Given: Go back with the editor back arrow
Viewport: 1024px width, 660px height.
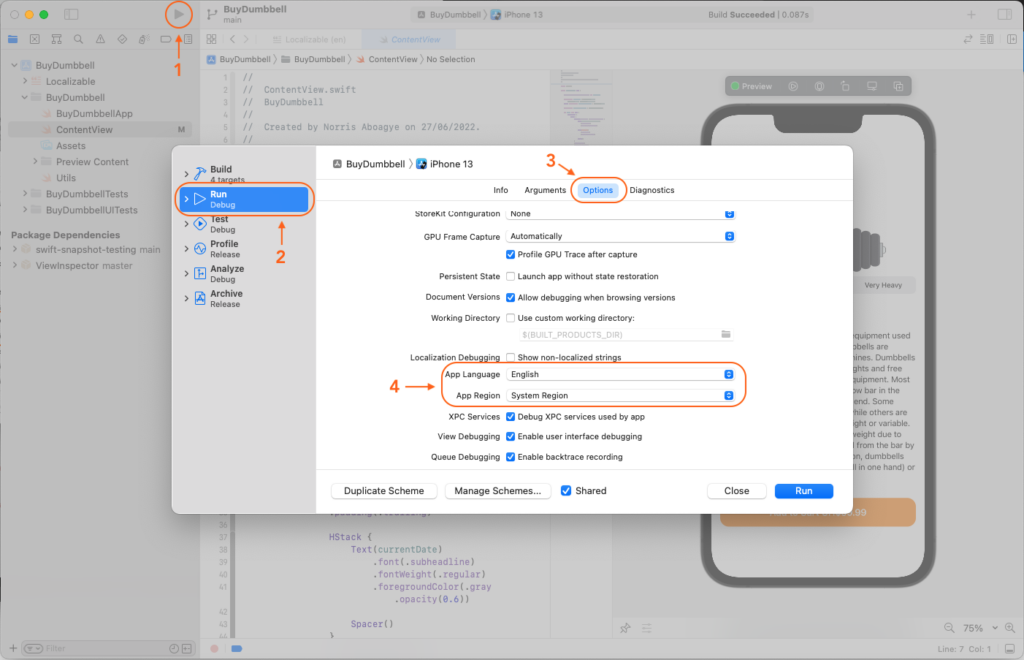Looking at the screenshot, I should 232,39.
